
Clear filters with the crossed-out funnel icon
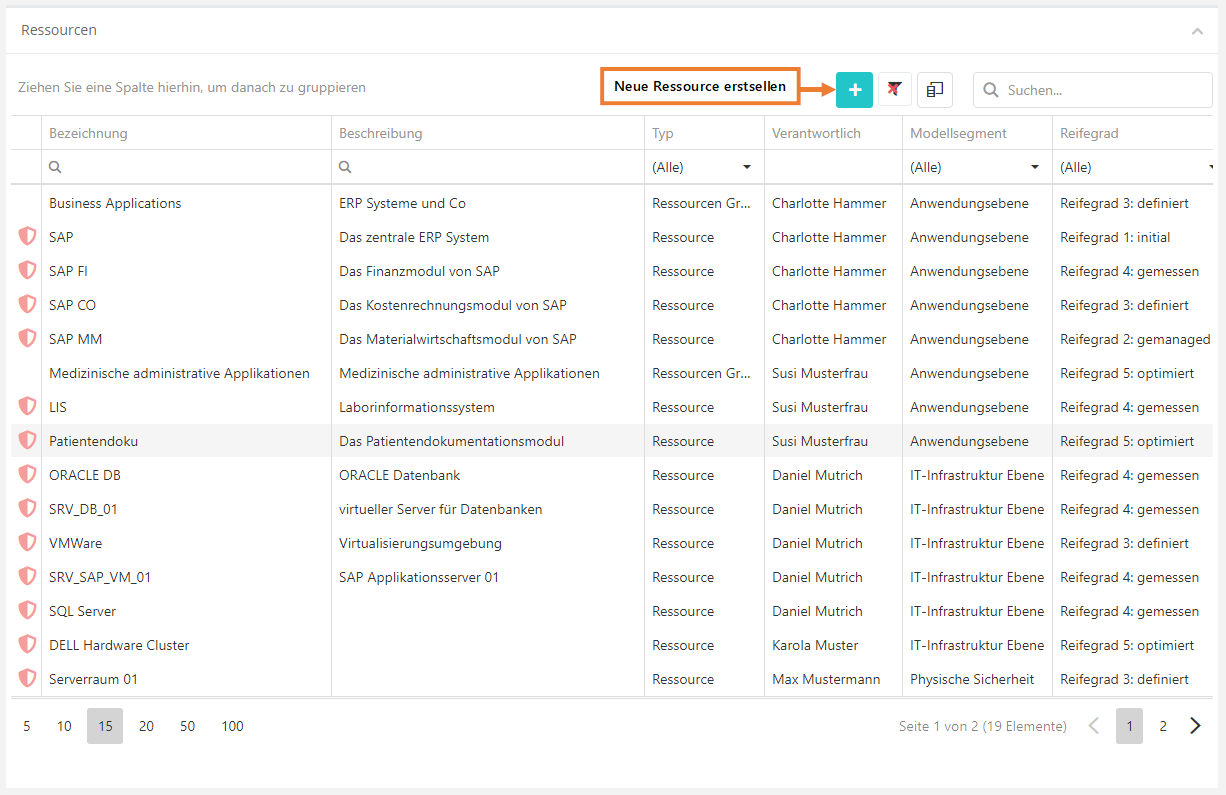click(x=894, y=90)
